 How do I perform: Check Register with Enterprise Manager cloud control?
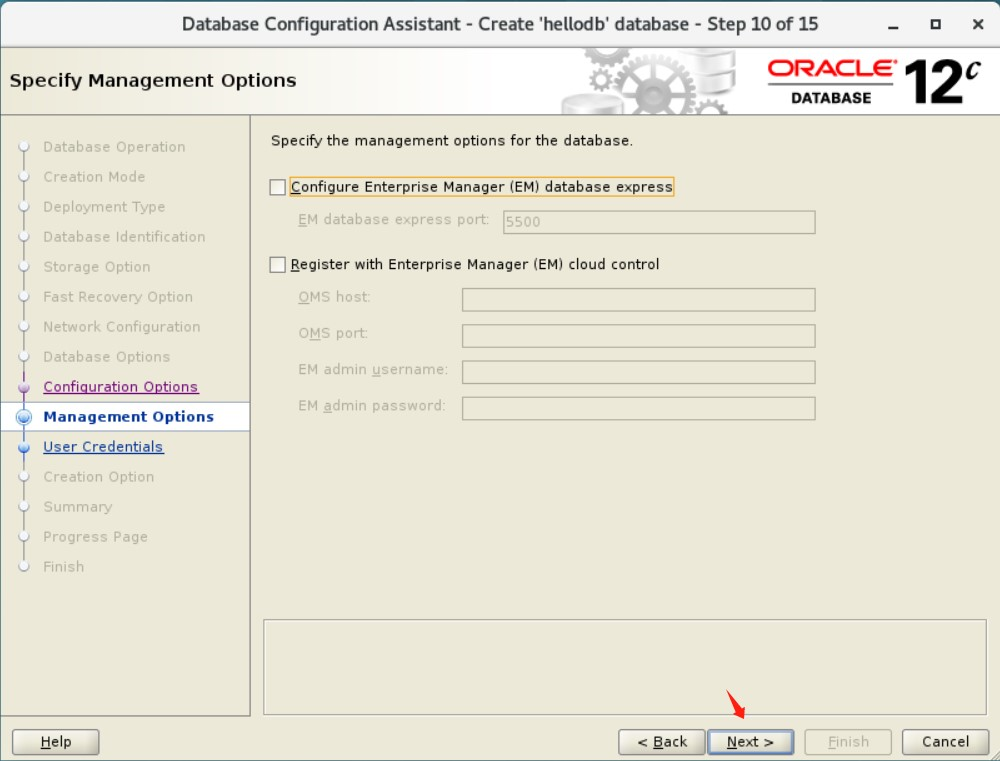tap(277, 265)
